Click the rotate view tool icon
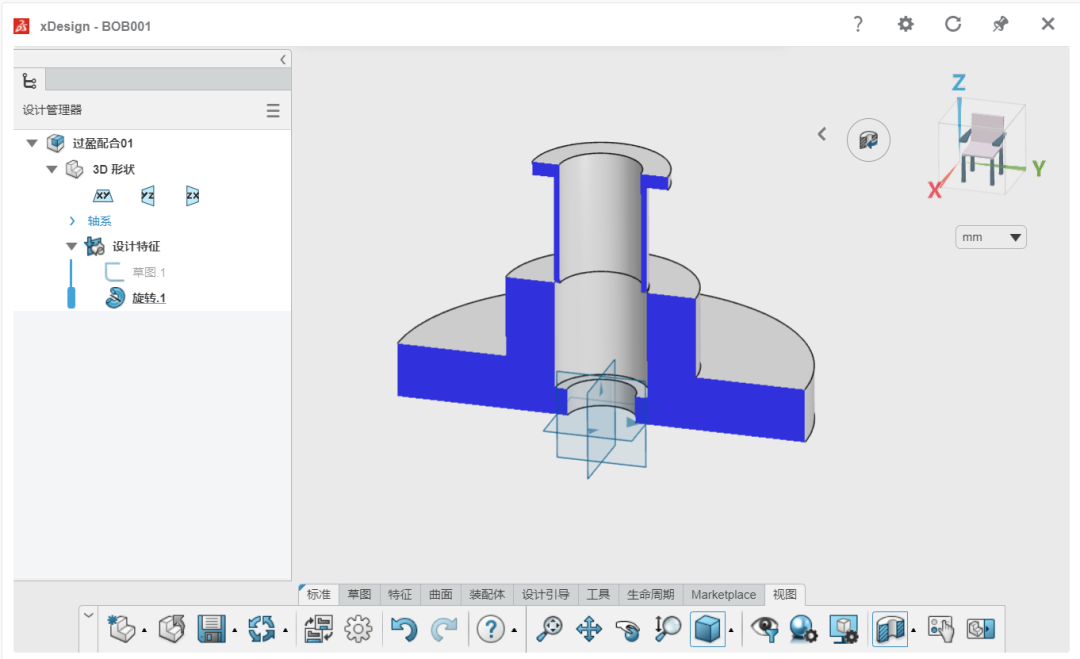 click(x=627, y=629)
